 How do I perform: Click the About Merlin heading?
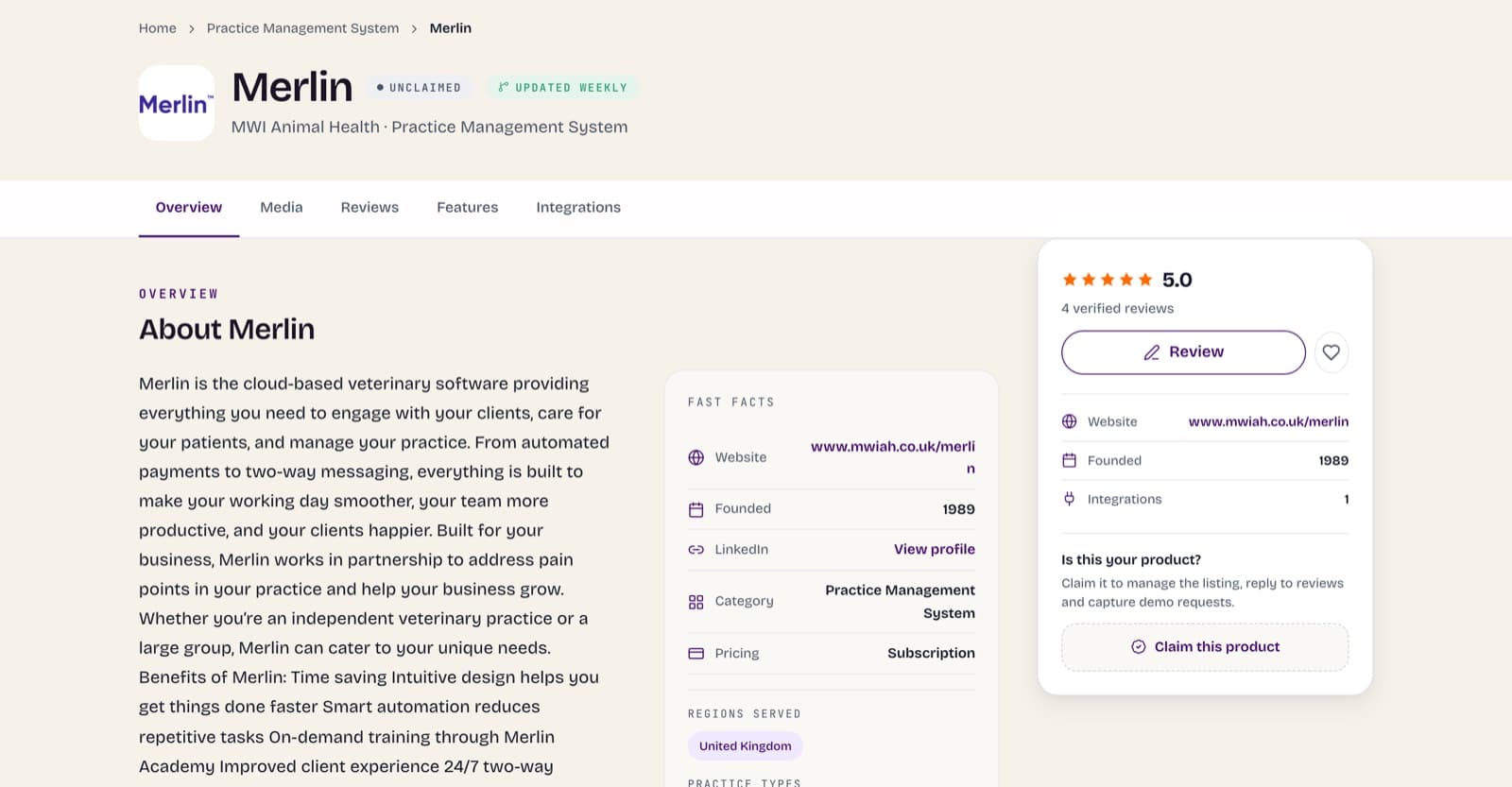point(227,329)
